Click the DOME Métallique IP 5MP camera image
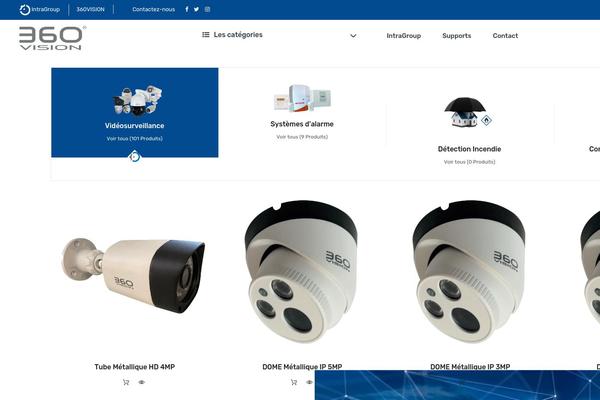The width and height of the screenshot is (600, 400). pyautogui.click(x=301, y=271)
